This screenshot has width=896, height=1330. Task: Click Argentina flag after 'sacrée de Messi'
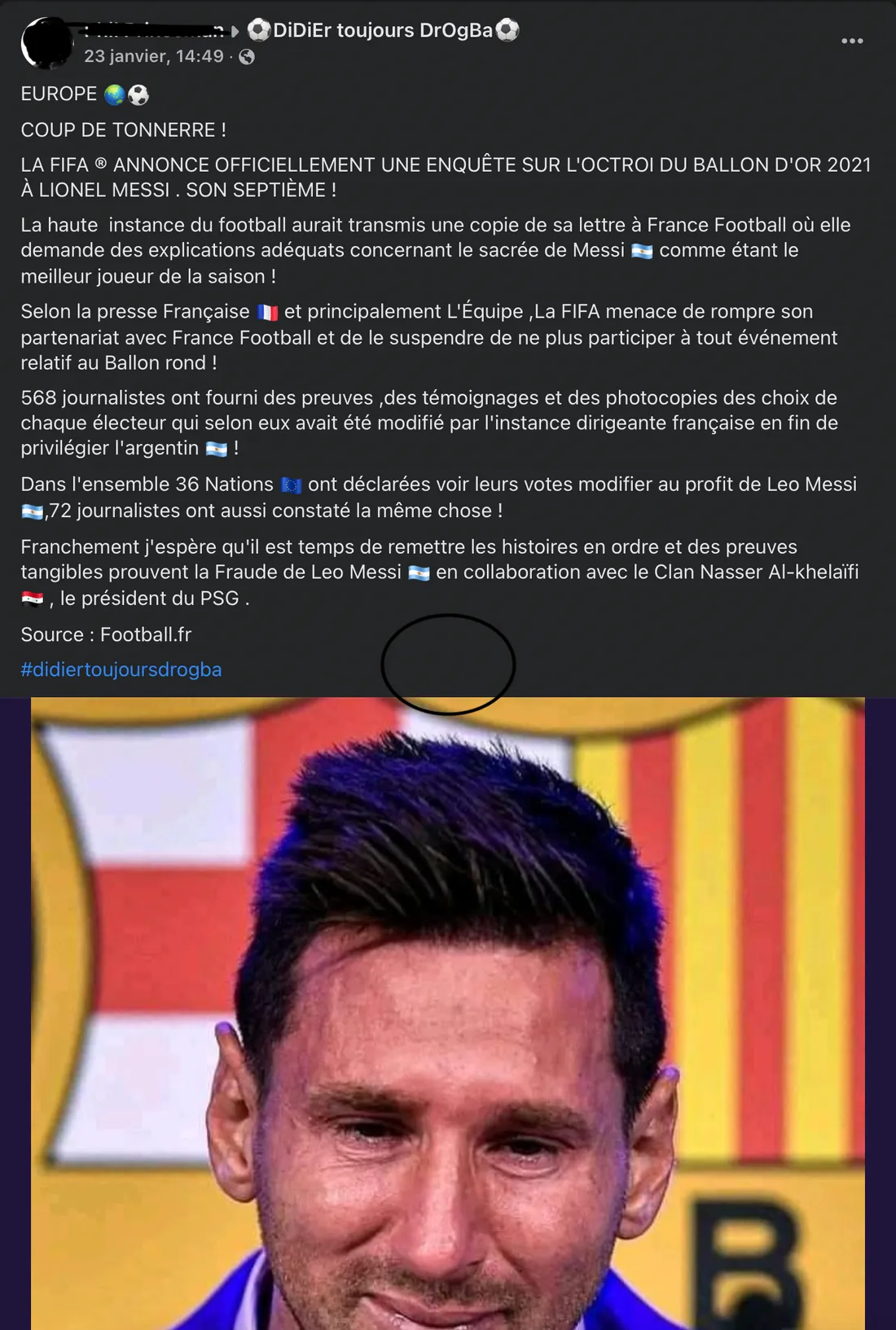pyautogui.click(x=642, y=251)
